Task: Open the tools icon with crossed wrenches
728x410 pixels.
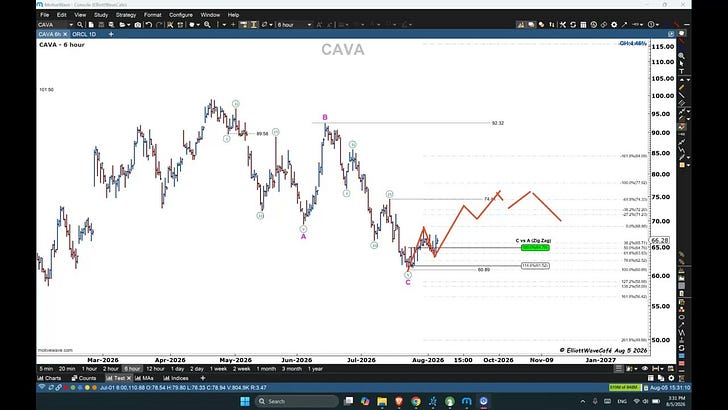Action: pos(563,25)
